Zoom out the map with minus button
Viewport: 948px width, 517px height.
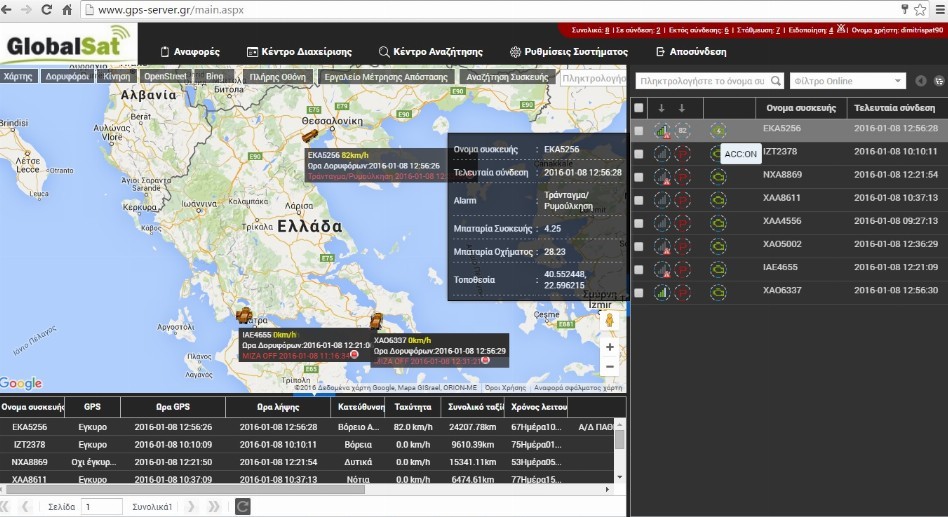(609, 366)
